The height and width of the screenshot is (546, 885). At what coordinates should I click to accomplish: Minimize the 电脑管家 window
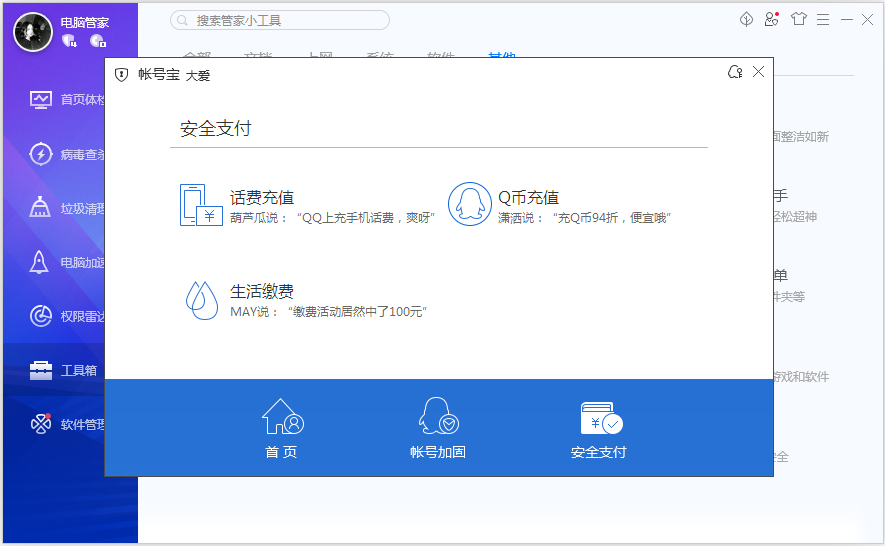[847, 20]
